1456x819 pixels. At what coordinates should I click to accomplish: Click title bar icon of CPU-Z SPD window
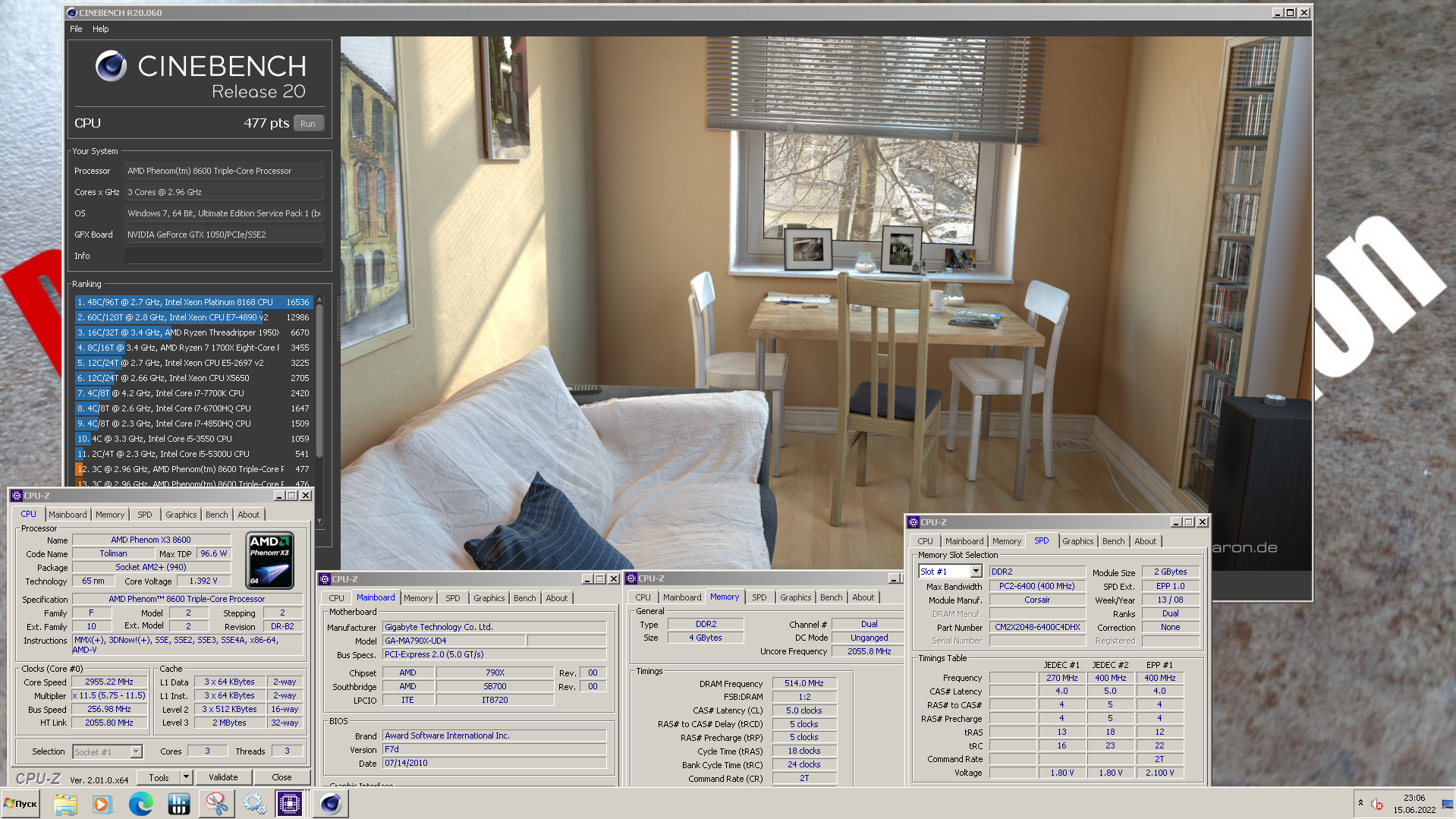pos(914,522)
